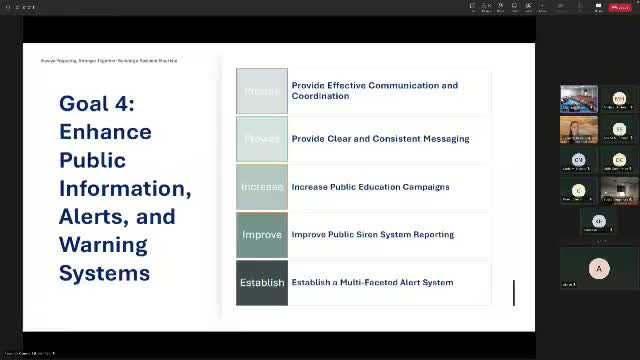This screenshot has height=360, width=640.
Task: Click the 'Goal 4:' slide heading
Action: [x=97, y=104]
